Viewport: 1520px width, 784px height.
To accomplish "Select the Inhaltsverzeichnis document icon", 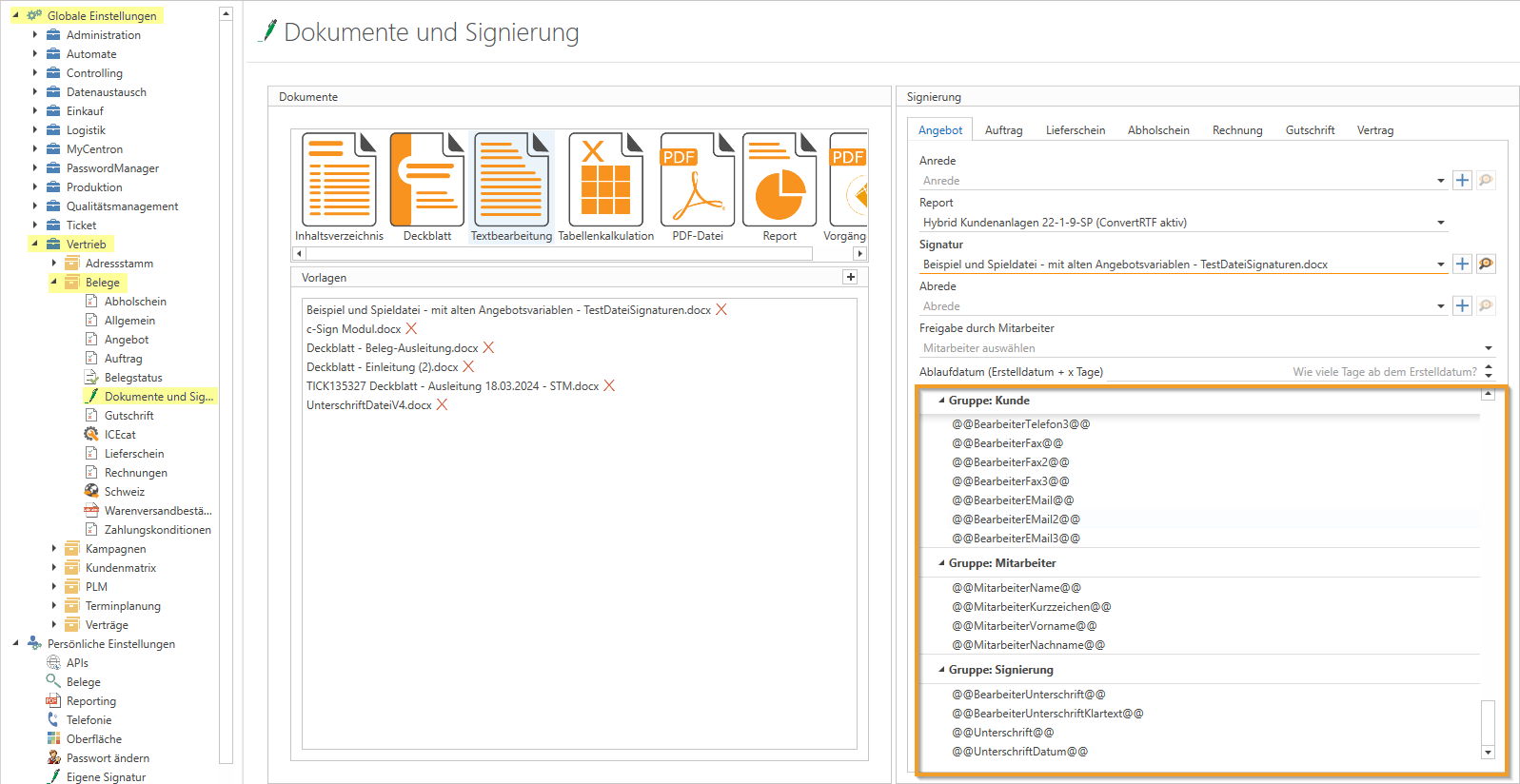I will [339, 180].
